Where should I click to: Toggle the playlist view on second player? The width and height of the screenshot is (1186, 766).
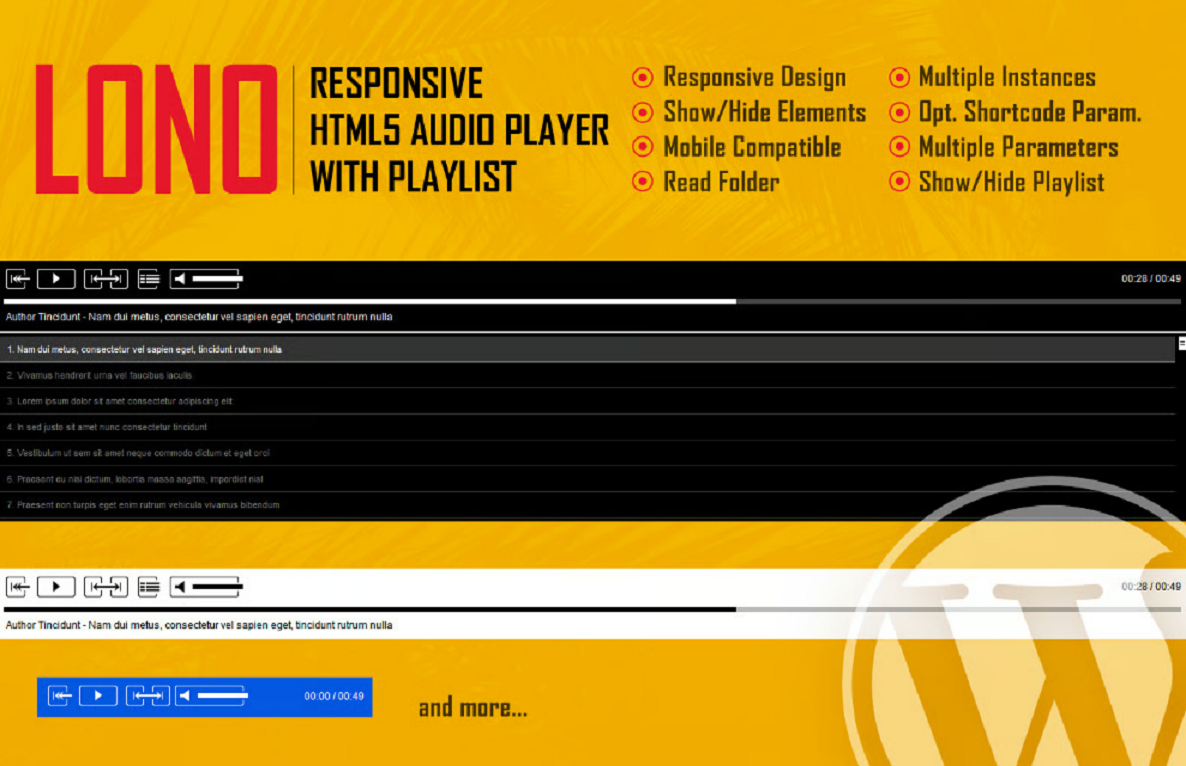click(x=148, y=587)
